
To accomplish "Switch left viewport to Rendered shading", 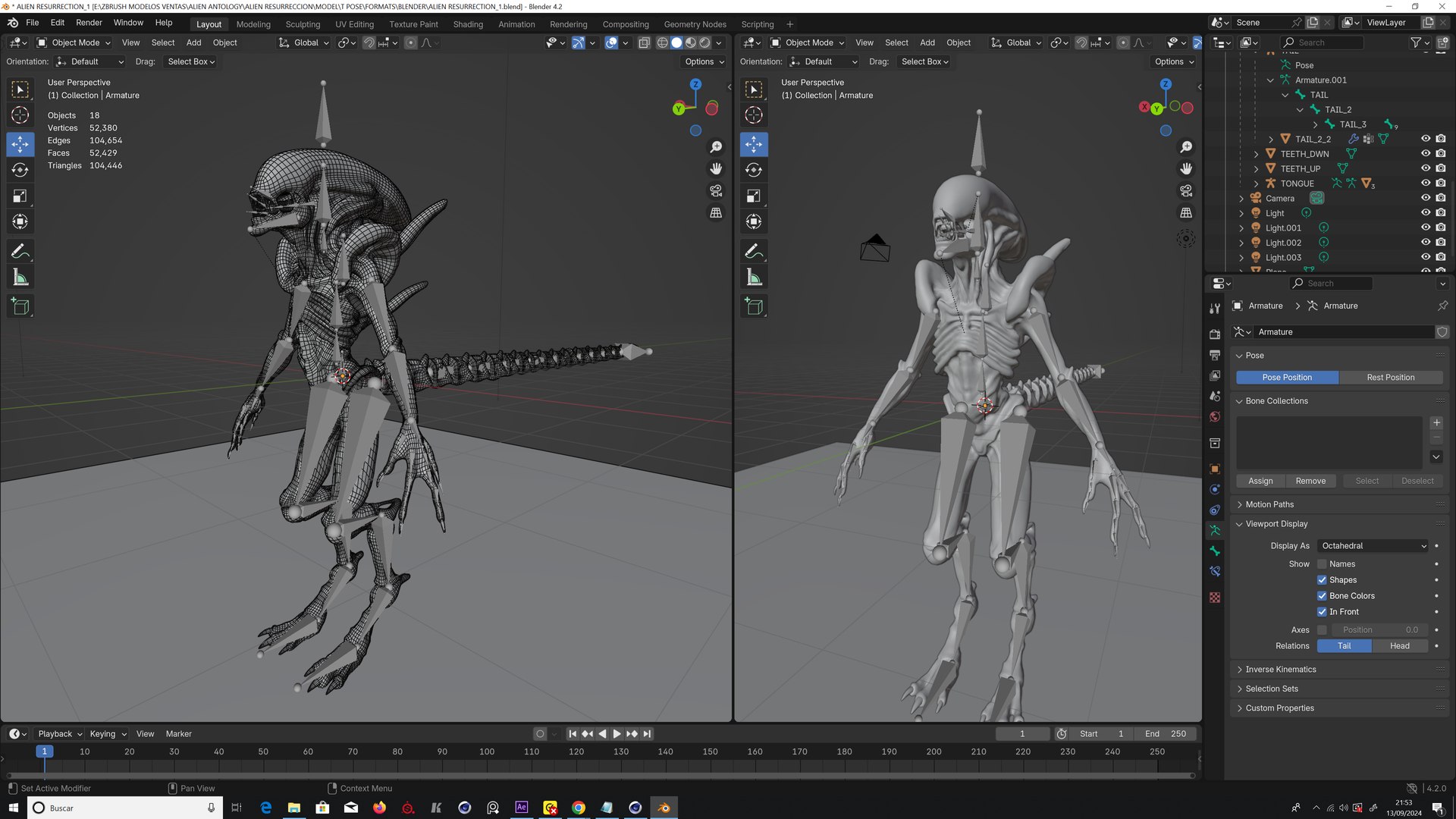I will point(705,42).
